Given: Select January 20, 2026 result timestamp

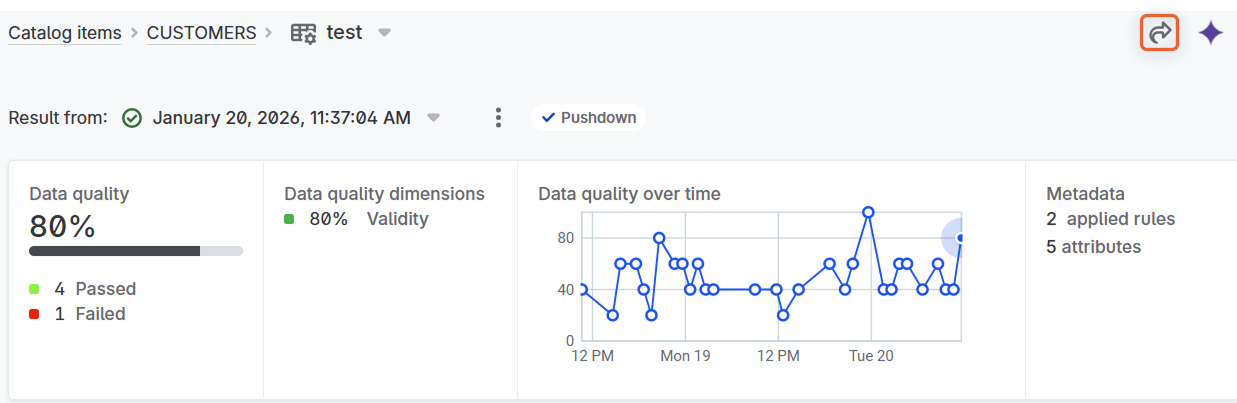Looking at the screenshot, I should pyautogui.click(x=281, y=118).
